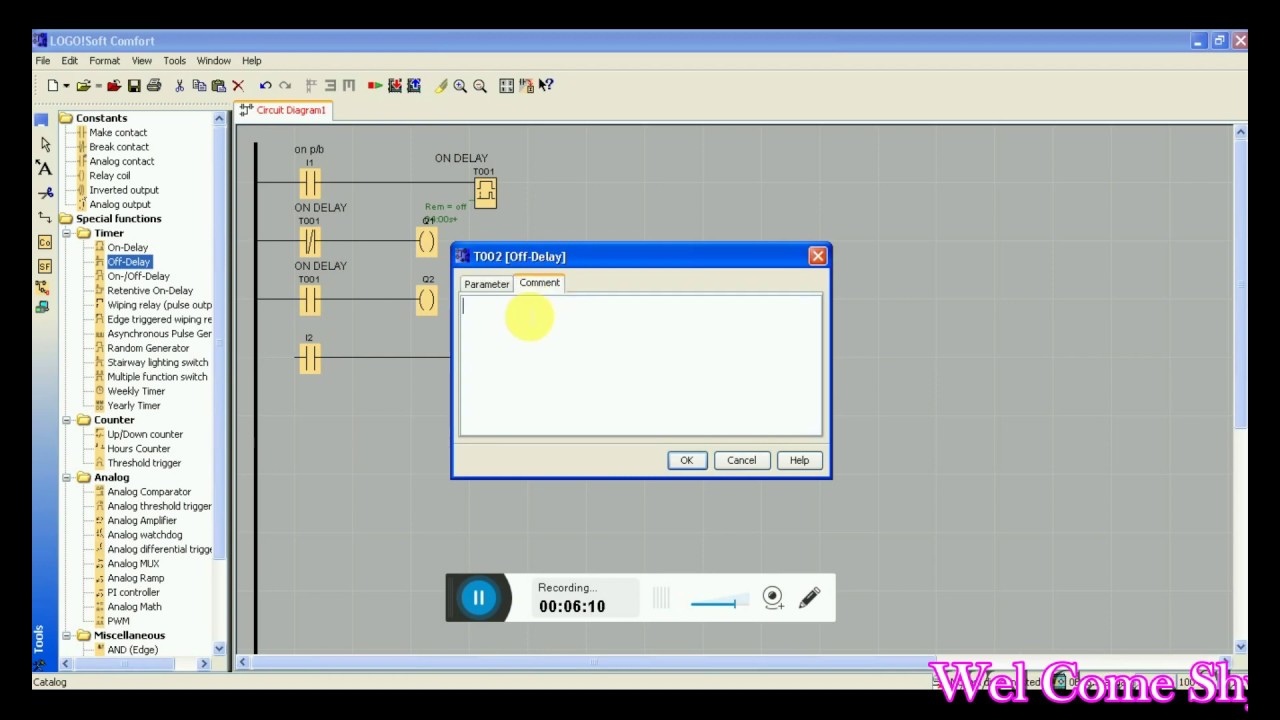Activate context-sensitive help cursor icon
1280x720 pixels.
(x=546, y=86)
